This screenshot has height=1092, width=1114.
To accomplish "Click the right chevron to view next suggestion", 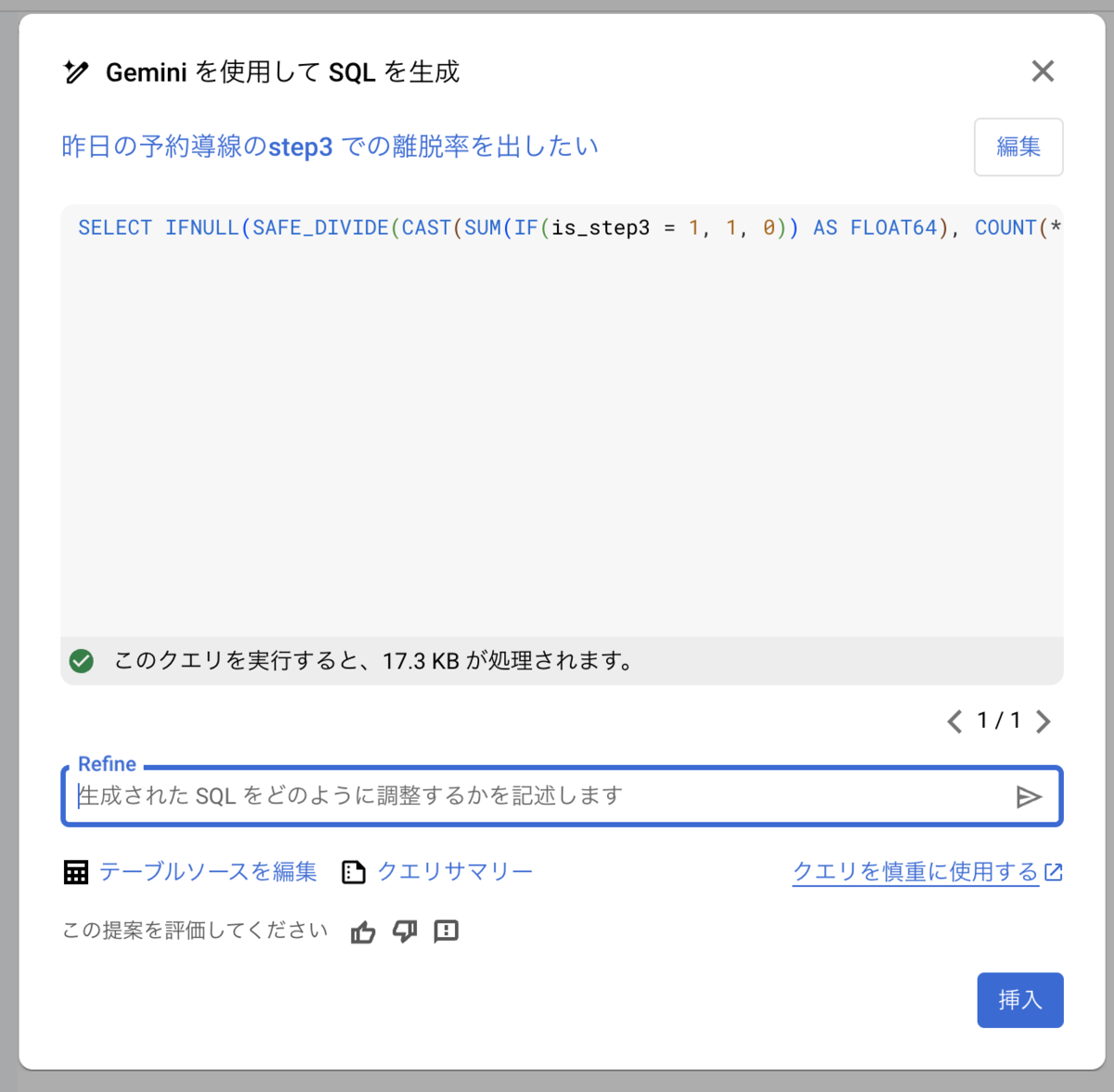I will coord(1043,721).
